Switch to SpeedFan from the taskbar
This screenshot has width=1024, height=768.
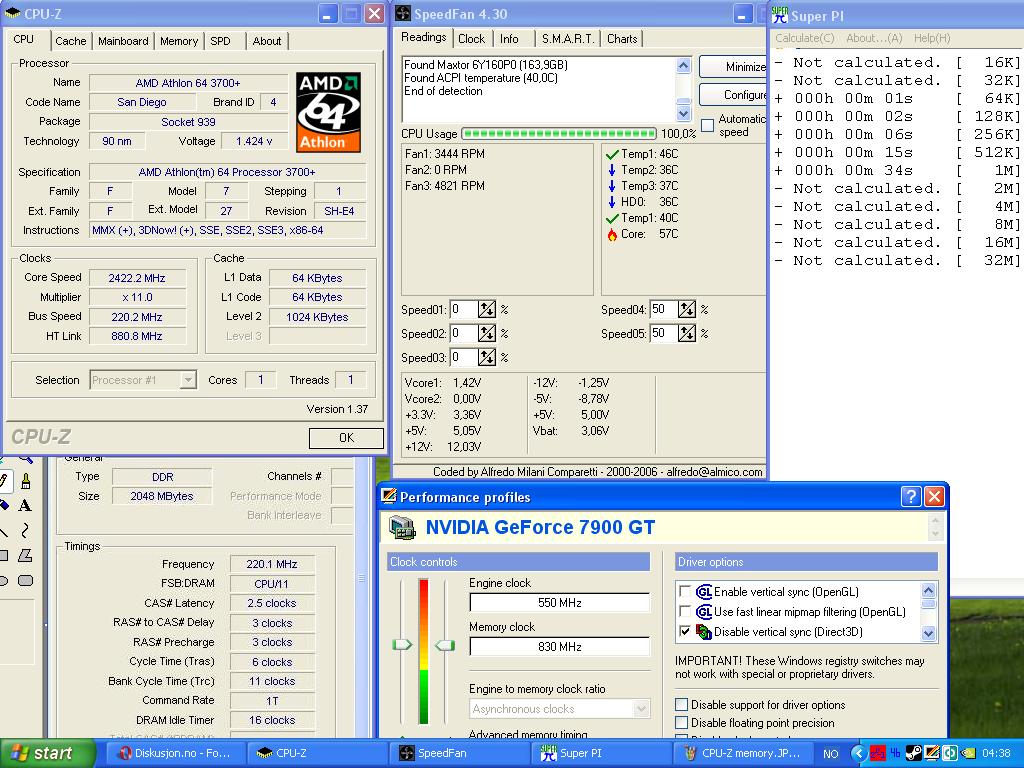click(x=459, y=753)
